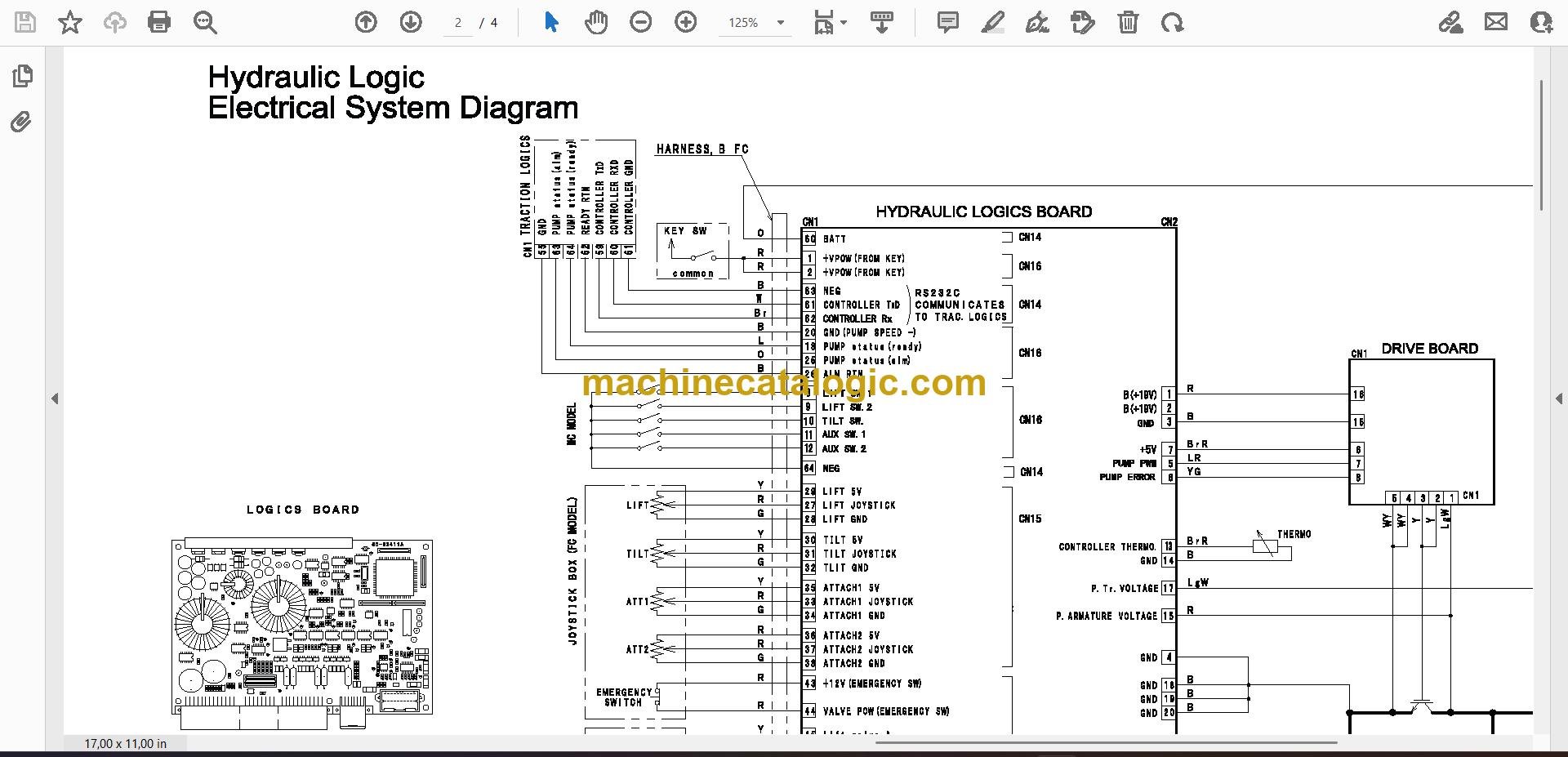Go to previous page
Image resolution: width=1568 pixels, height=757 pixels.
[x=366, y=23]
